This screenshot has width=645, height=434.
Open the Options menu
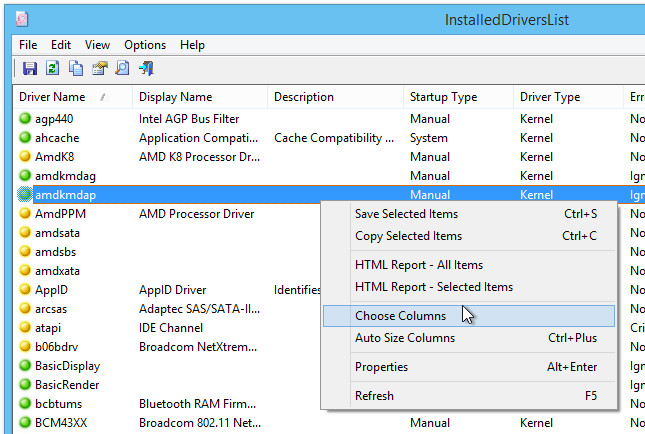tap(145, 45)
